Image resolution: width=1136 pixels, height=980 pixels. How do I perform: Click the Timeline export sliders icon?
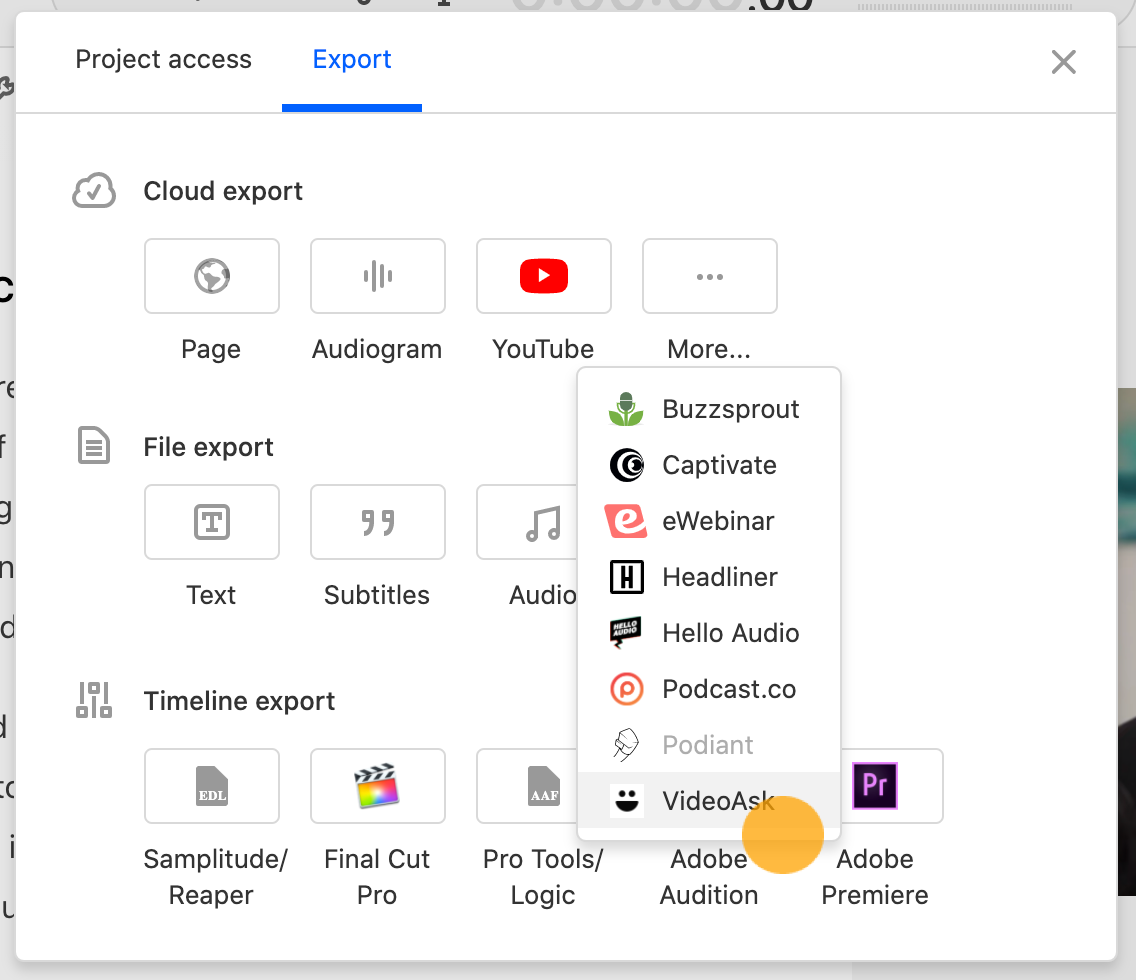point(94,700)
